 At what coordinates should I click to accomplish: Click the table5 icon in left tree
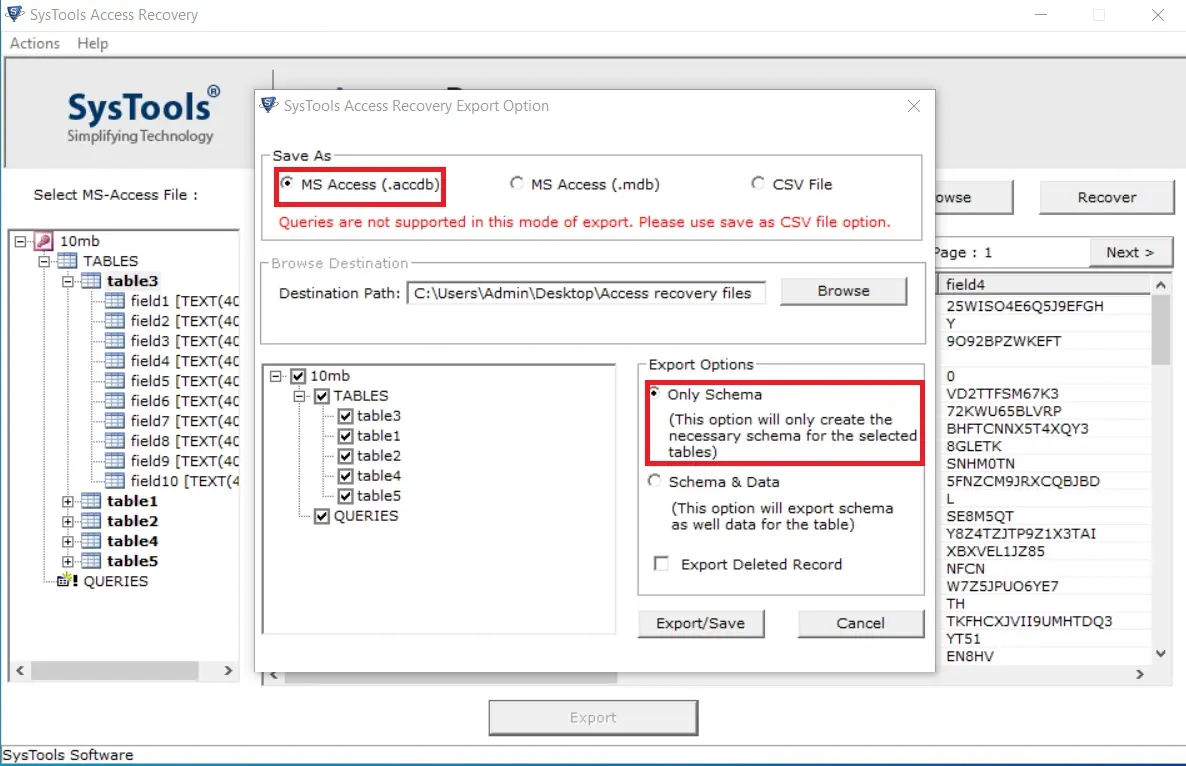click(x=91, y=561)
